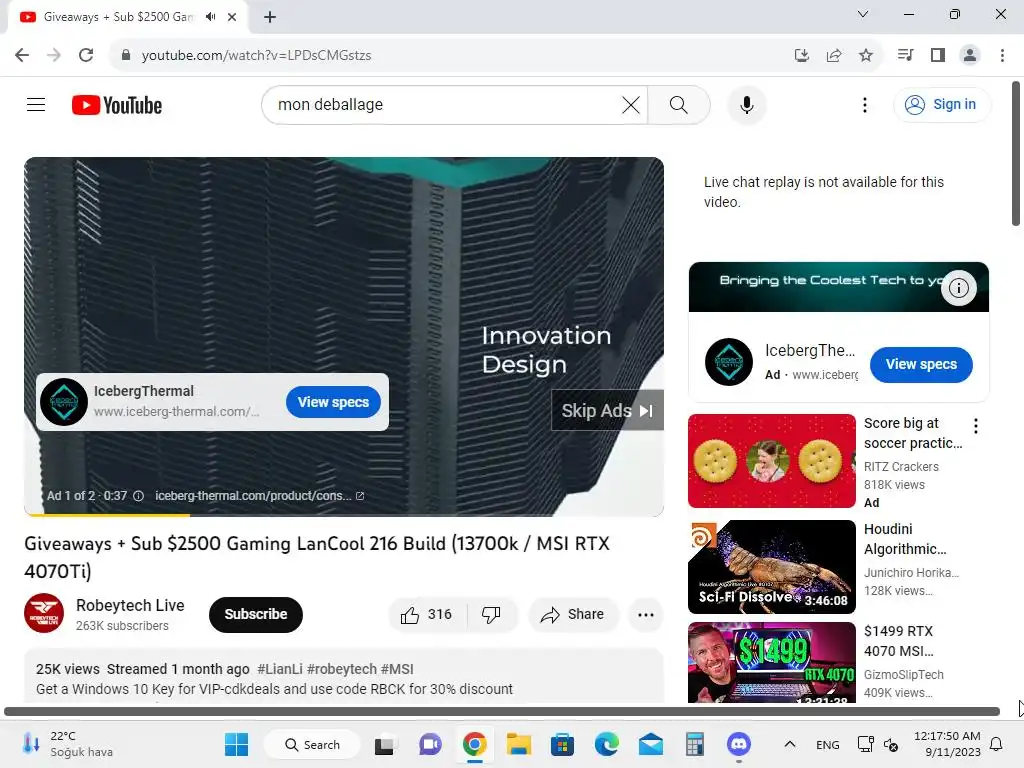The image size is (1024, 768).
Task: Mute the tab using the speaker icon
Action: pyautogui.click(x=210, y=17)
